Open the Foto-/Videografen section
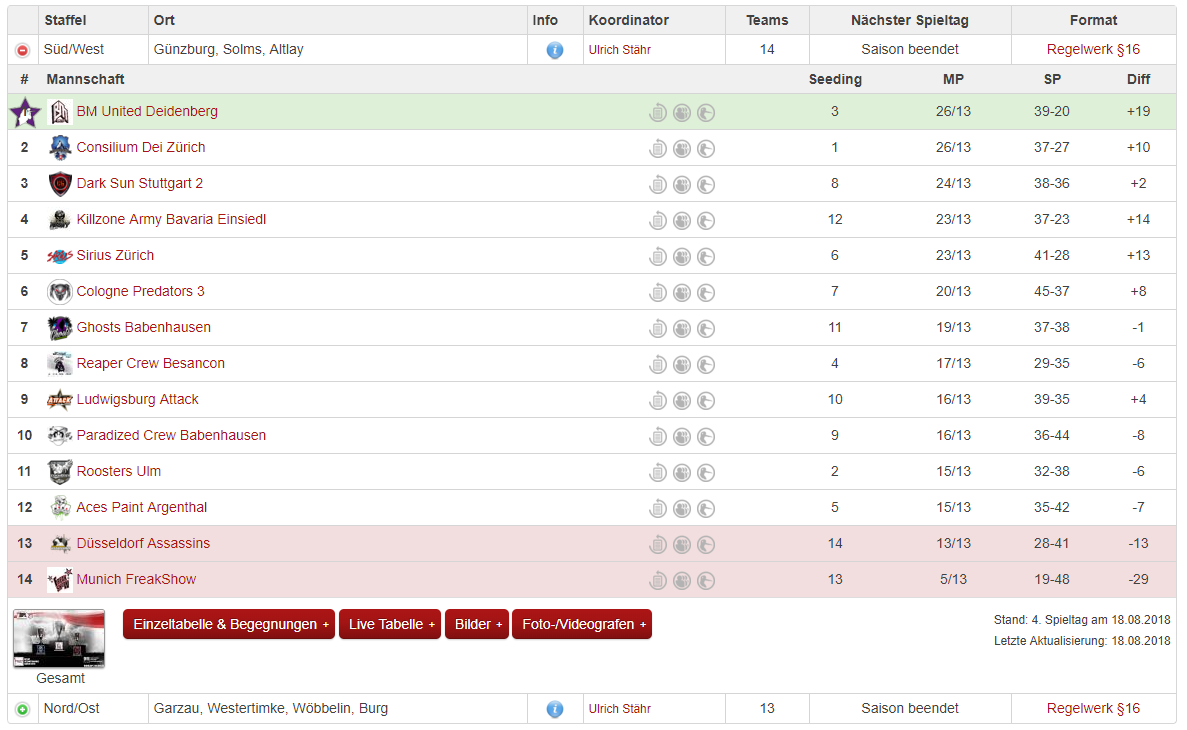 pyautogui.click(x=581, y=624)
